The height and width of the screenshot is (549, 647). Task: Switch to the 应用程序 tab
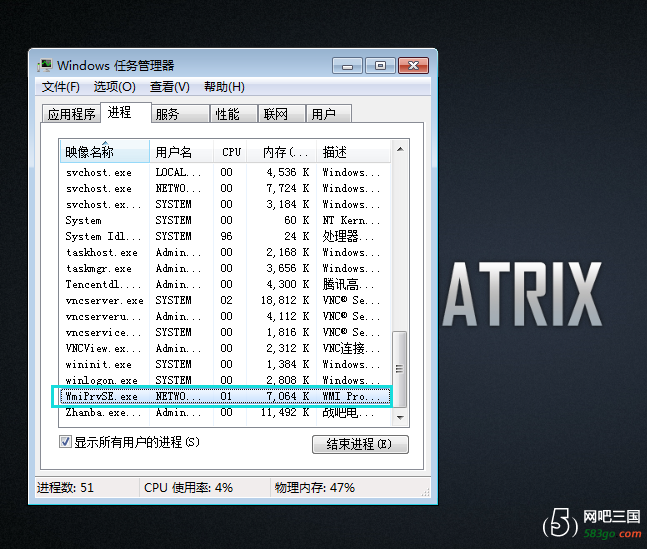[x=71, y=114]
